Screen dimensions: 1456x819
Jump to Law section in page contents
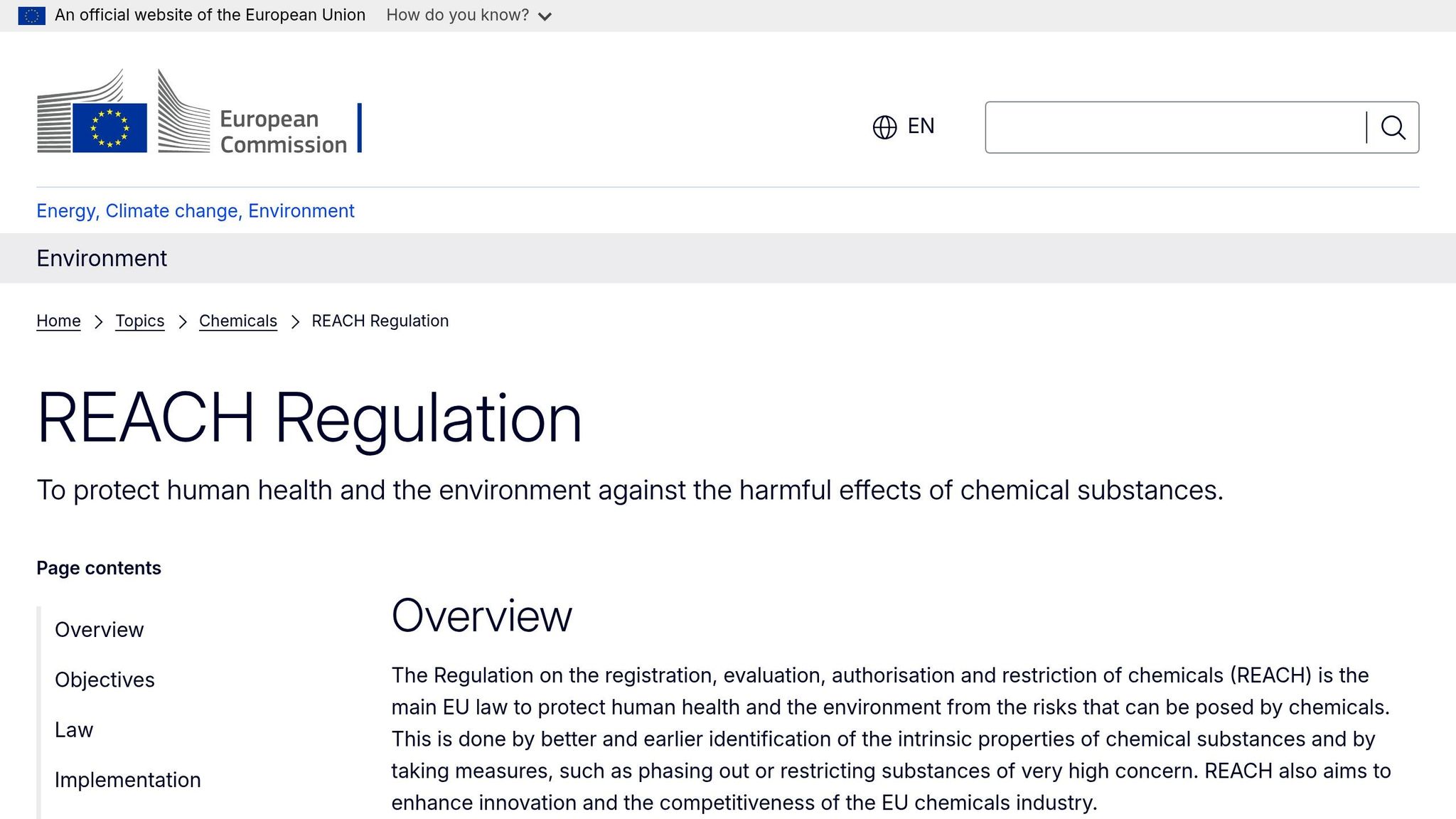[x=74, y=730]
